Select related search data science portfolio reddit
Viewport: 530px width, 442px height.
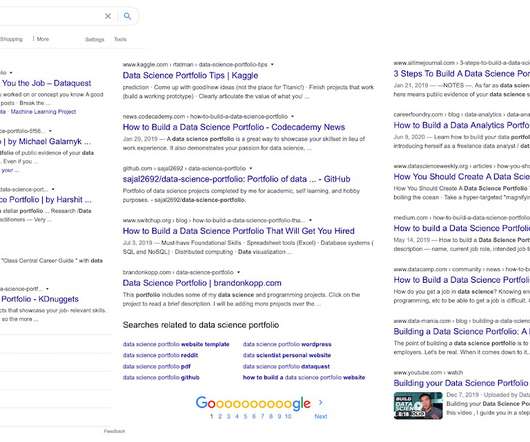(x=161, y=355)
